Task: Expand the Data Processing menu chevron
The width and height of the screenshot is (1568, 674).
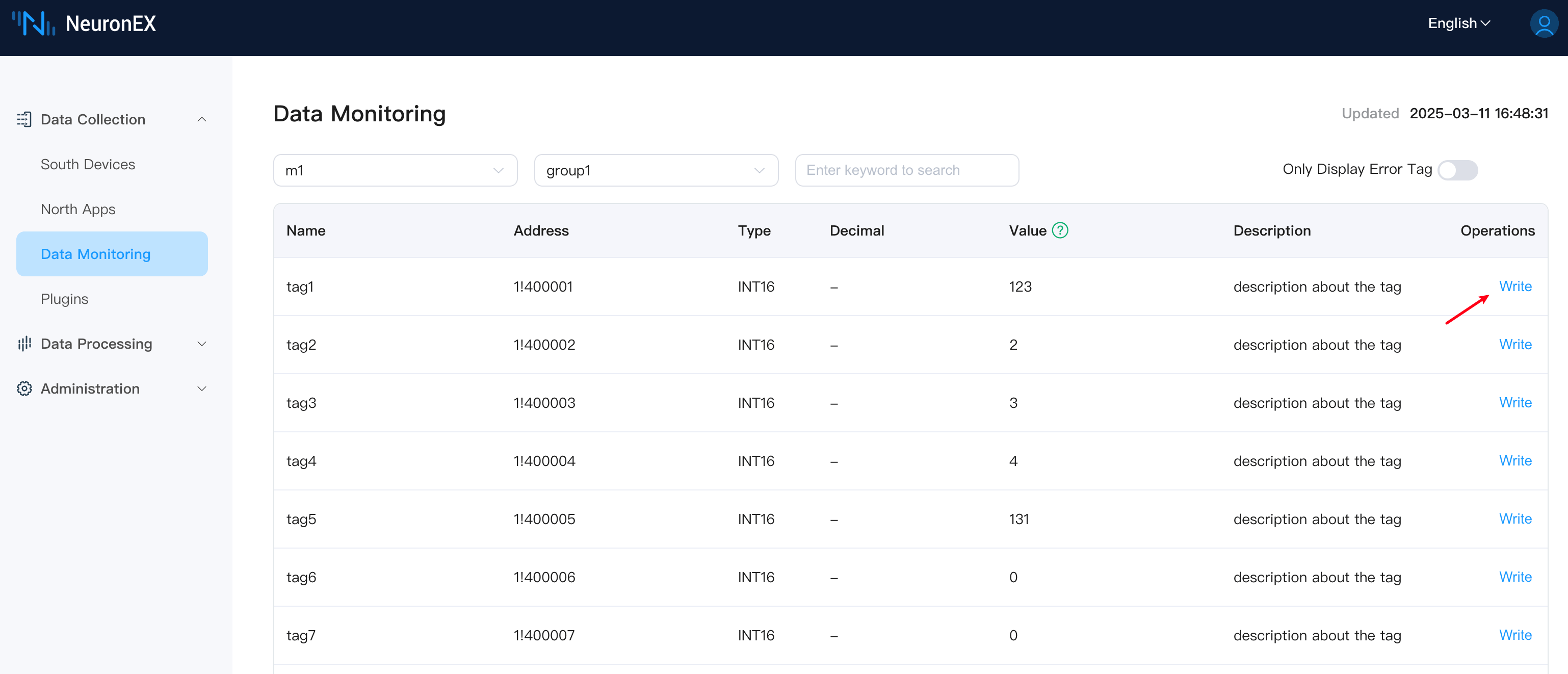Action: pyautogui.click(x=201, y=344)
